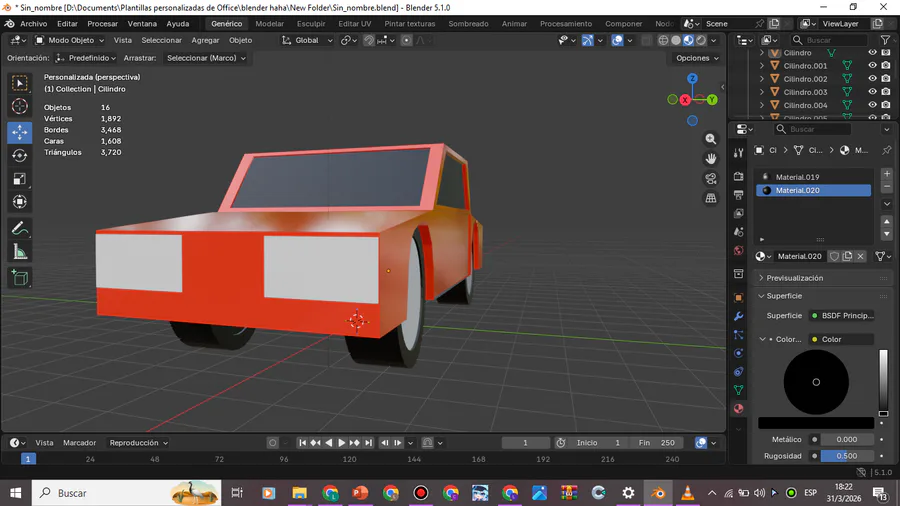Image resolution: width=900 pixels, height=506 pixels.
Task: Select Material.019 in the material list
Action: pyautogui.click(x=797, y=177)
